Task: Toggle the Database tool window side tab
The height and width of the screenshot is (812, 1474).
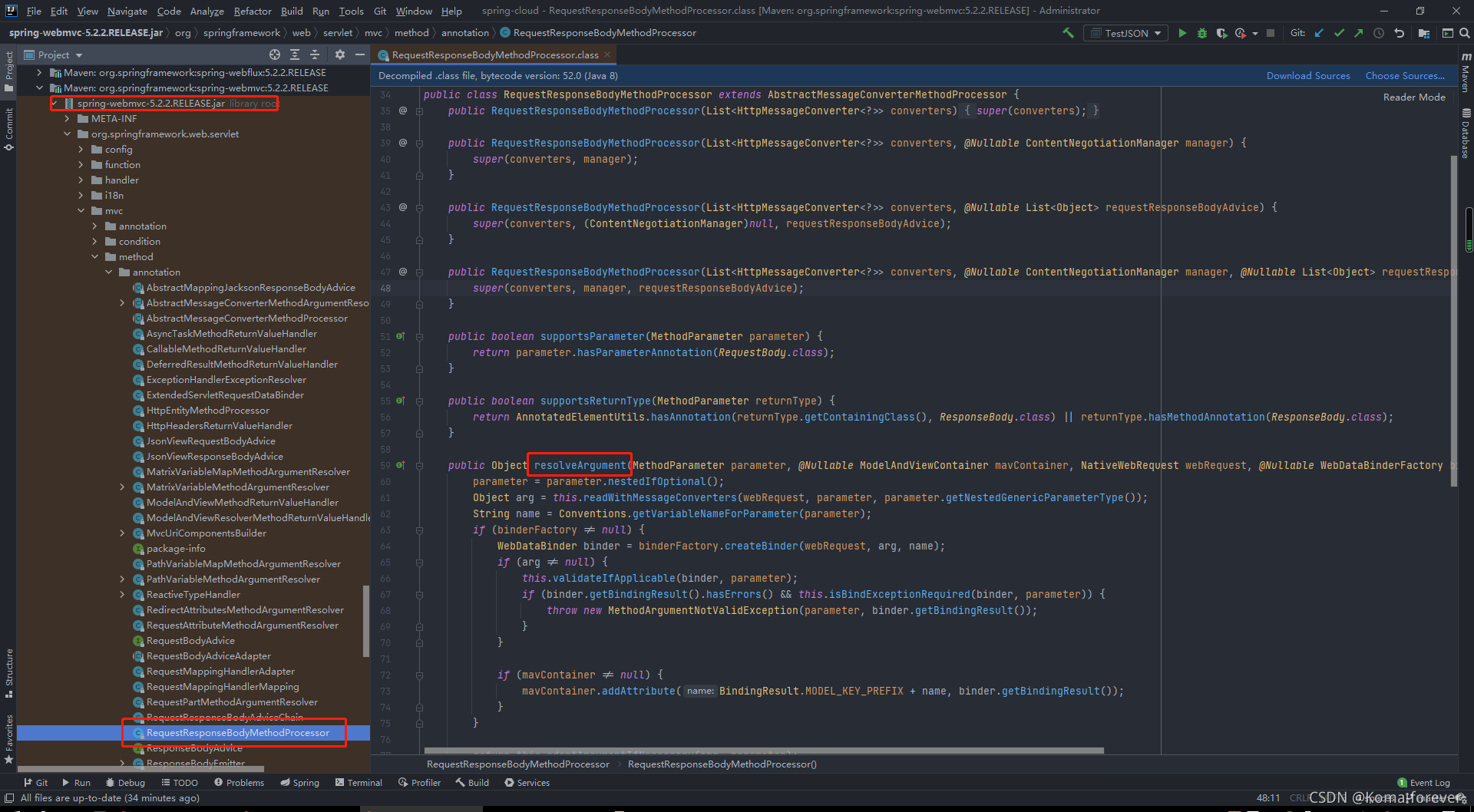Action: 1466,134
